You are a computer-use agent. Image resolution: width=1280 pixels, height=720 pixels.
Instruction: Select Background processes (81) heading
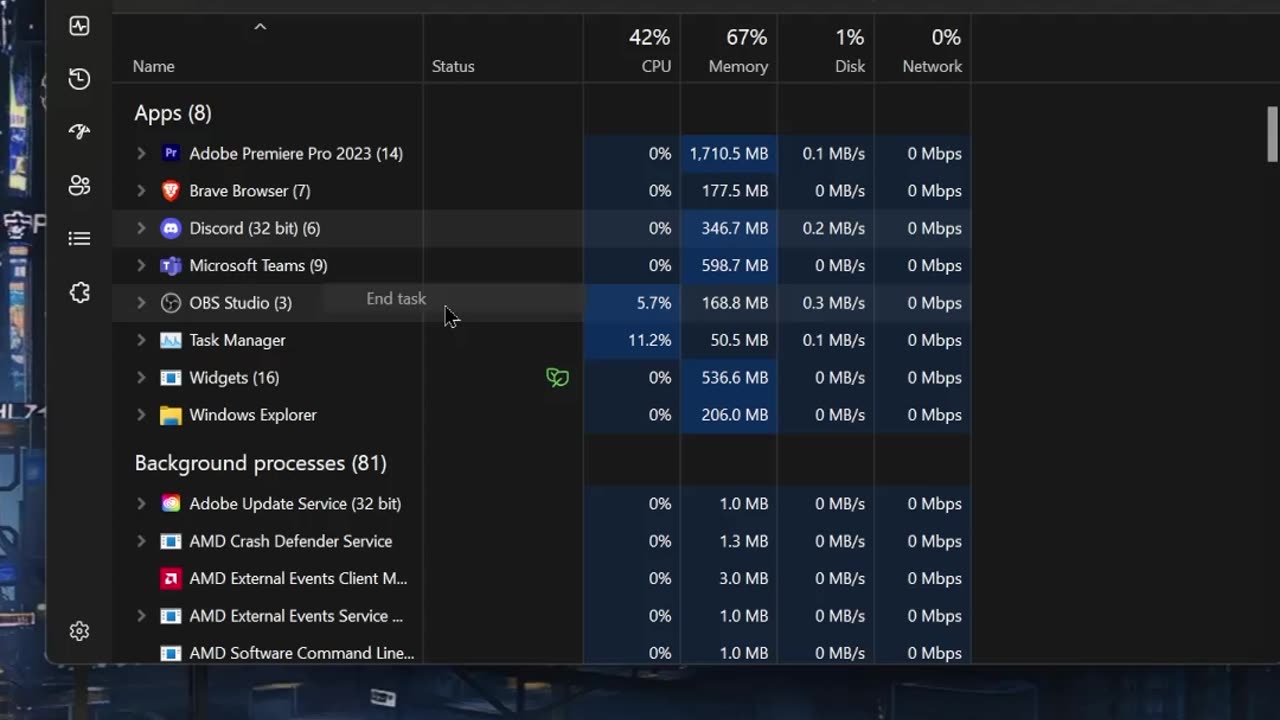(x=261, y=463)
